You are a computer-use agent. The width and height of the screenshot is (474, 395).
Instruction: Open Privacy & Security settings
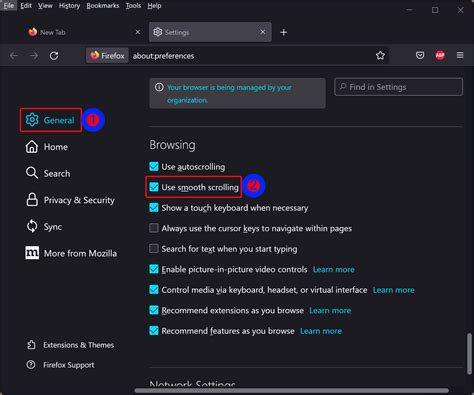coord(70,200)
